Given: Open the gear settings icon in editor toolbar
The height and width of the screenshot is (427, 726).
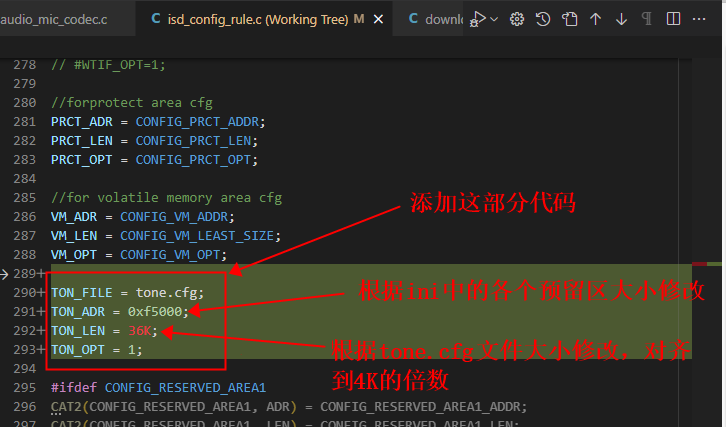Looking at the screenshot, I should coord(517,19).
